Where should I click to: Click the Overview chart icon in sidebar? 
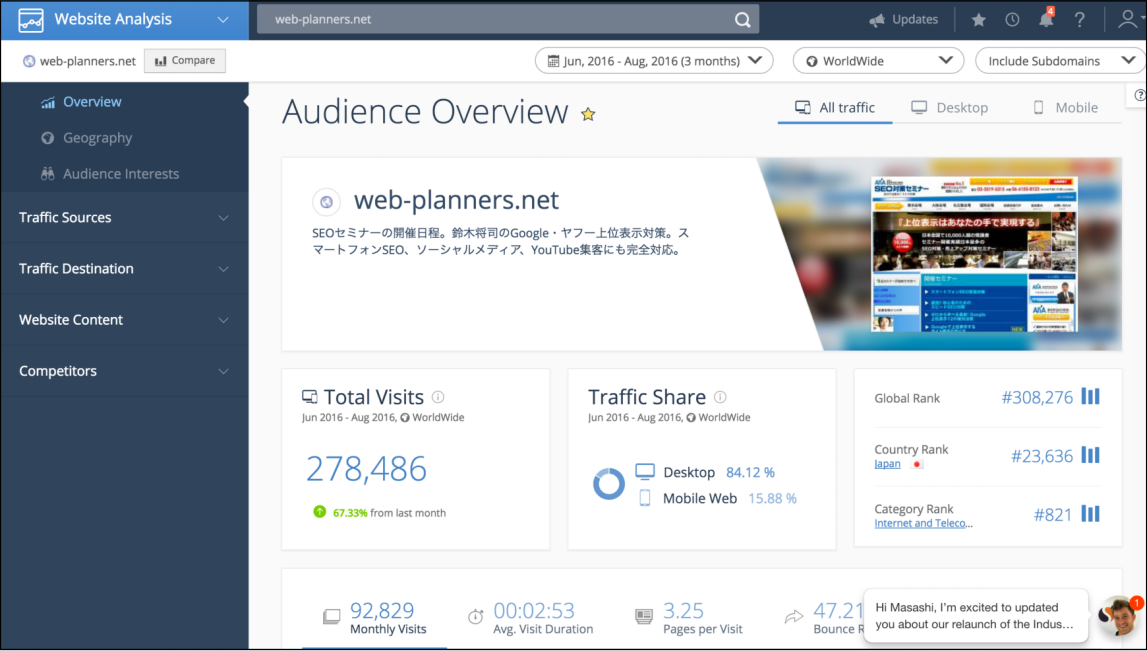(48, 102)
